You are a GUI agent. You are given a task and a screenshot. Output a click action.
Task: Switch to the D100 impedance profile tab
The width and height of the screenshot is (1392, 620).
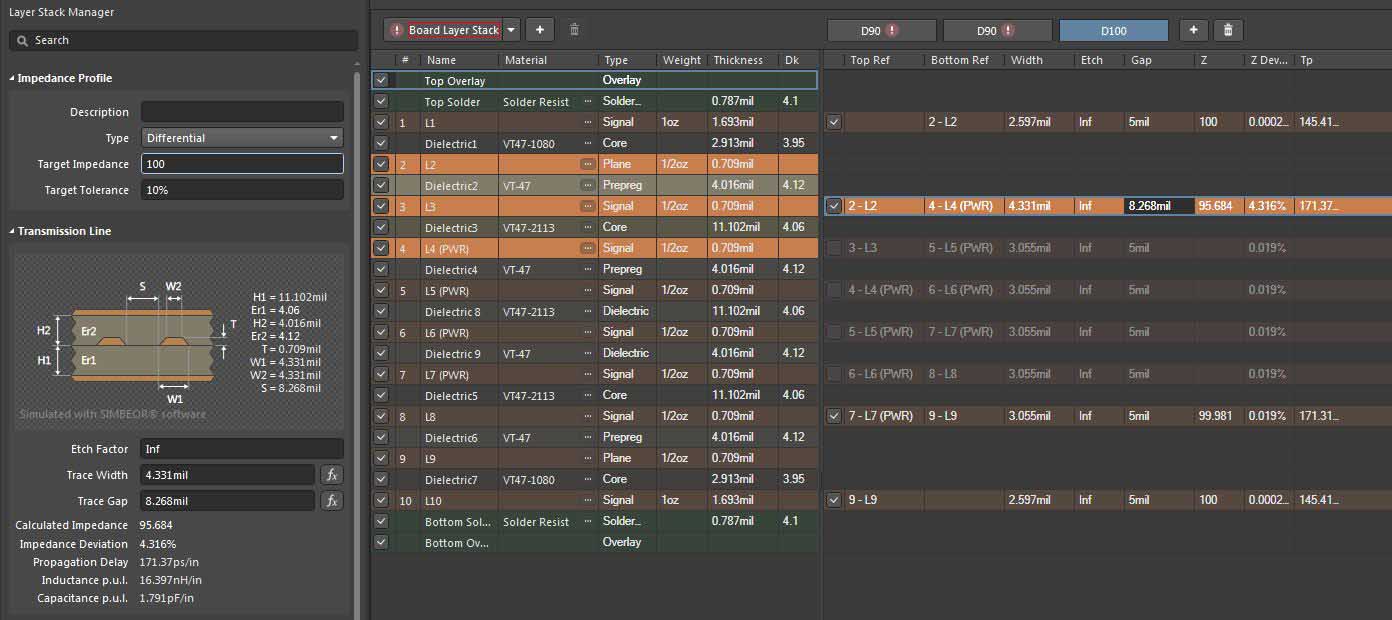(x=1113, y=30)
